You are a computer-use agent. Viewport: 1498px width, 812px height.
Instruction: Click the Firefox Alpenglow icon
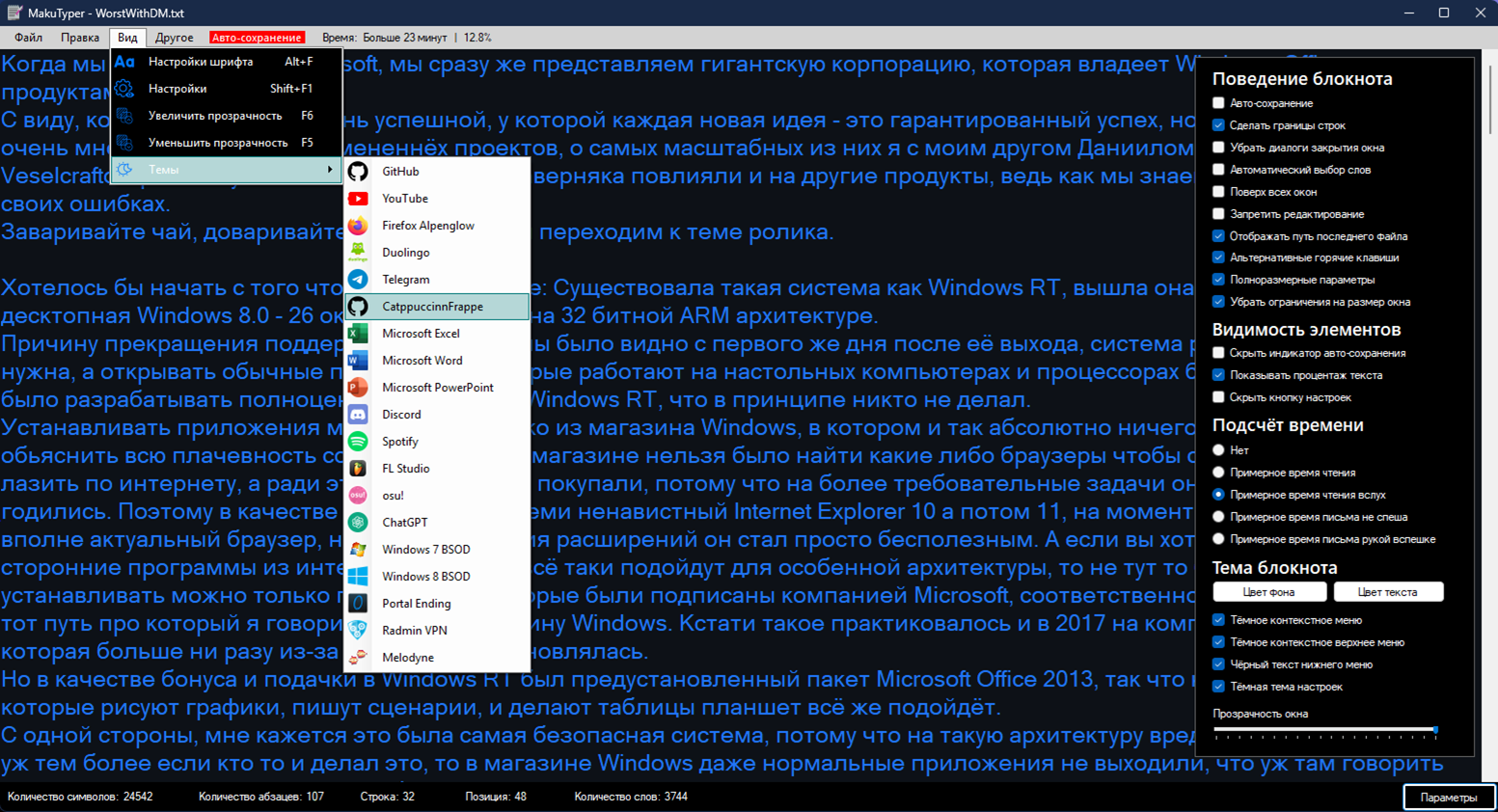[358, 226]
